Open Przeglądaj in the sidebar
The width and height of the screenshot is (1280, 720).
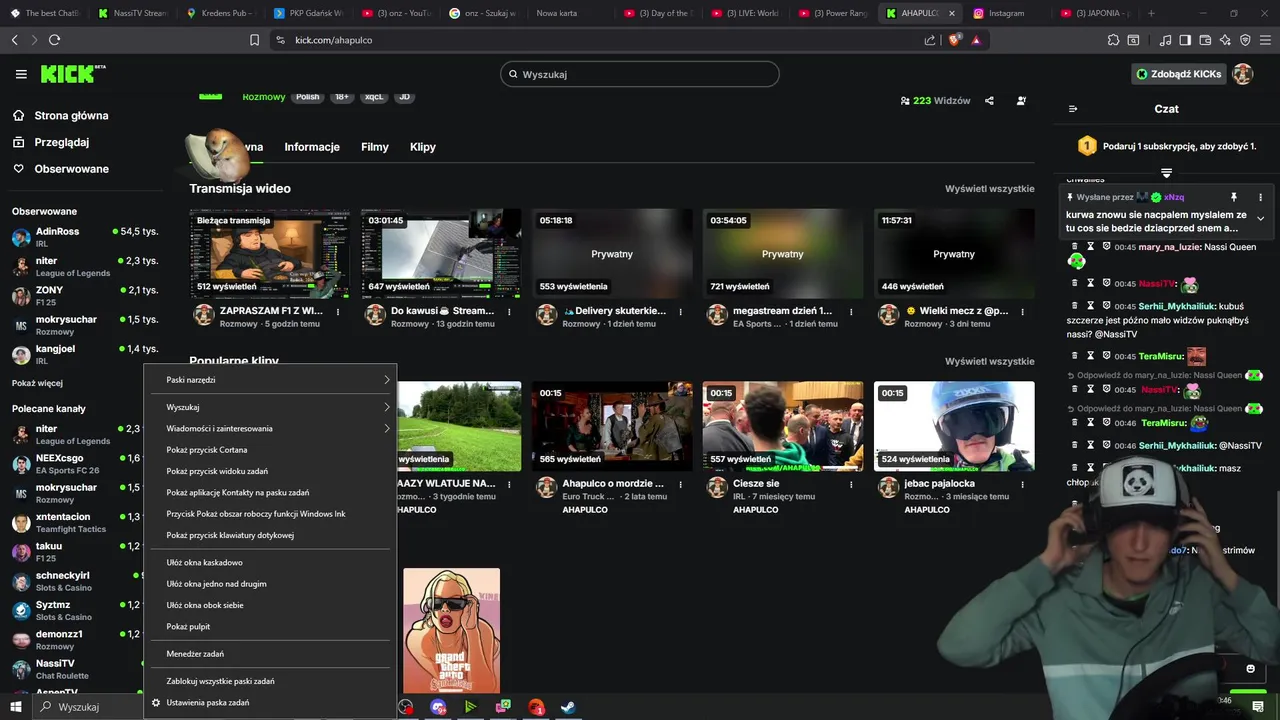(x=62, y=142)
